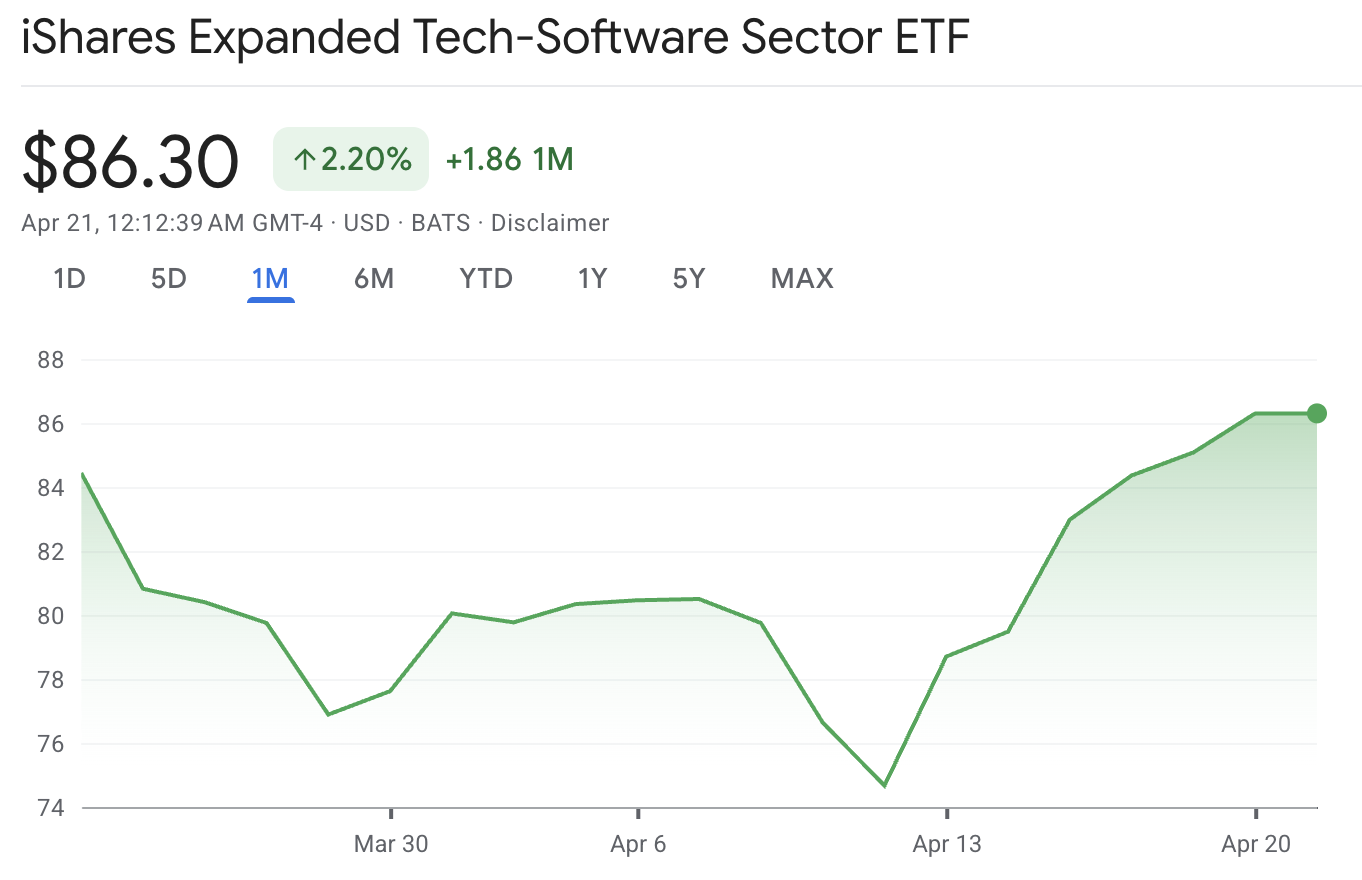The image size is (1362, 880).
Task: Click the Apr 6 axis label
Action: pos(638,844)
